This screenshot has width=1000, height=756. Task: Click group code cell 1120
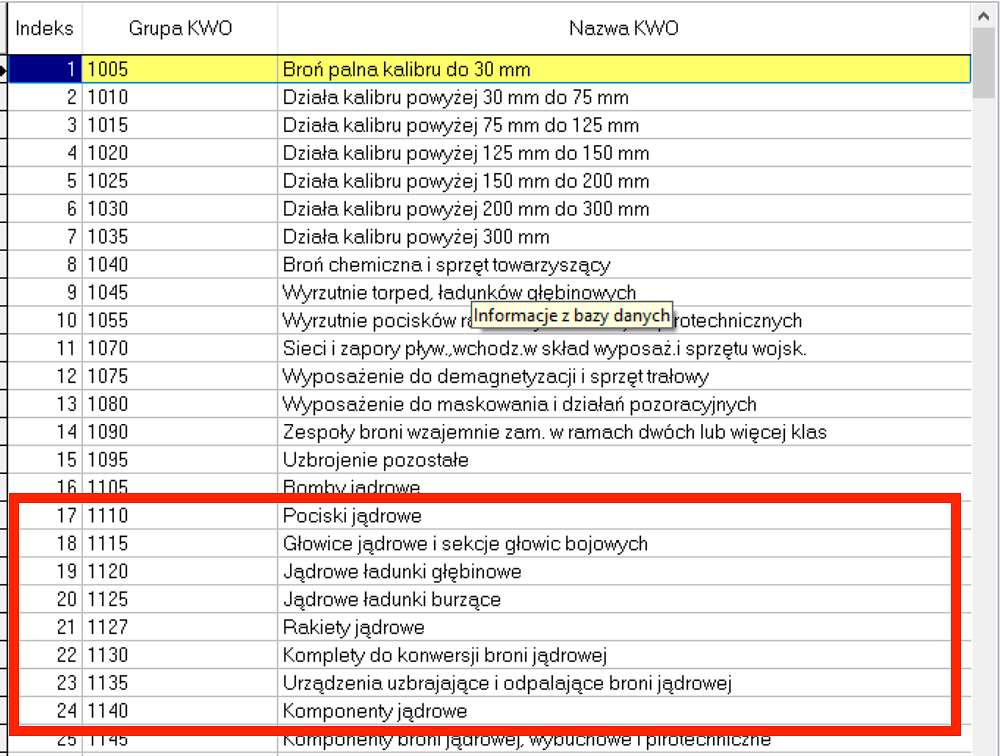tap(180, 572)
